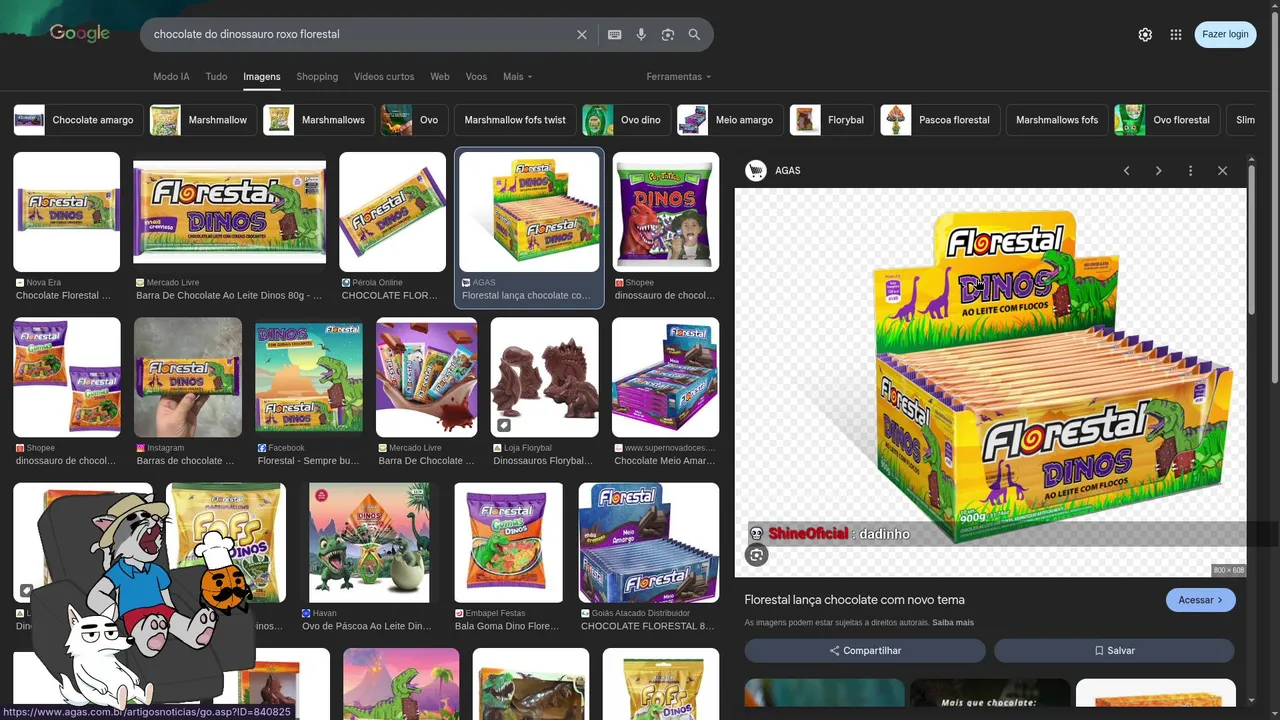The height and width of the screenshot is (720, 1280).
Task: Select the Marshmallows filter chip
Action: point(318,120)
